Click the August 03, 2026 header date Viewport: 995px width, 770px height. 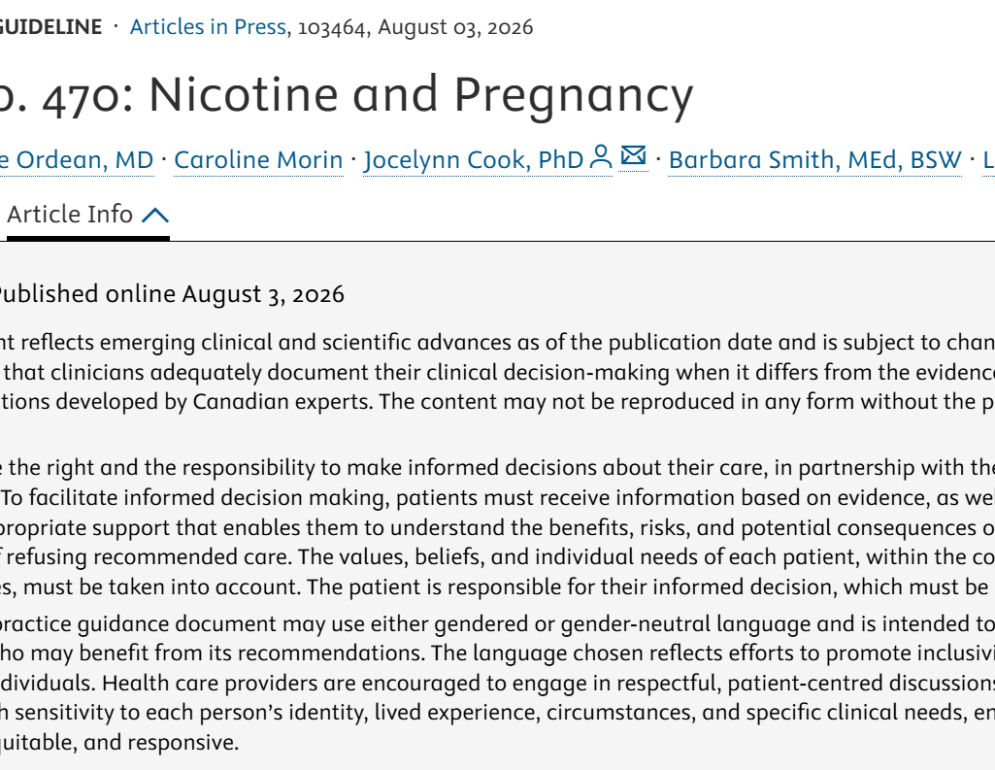455,28
